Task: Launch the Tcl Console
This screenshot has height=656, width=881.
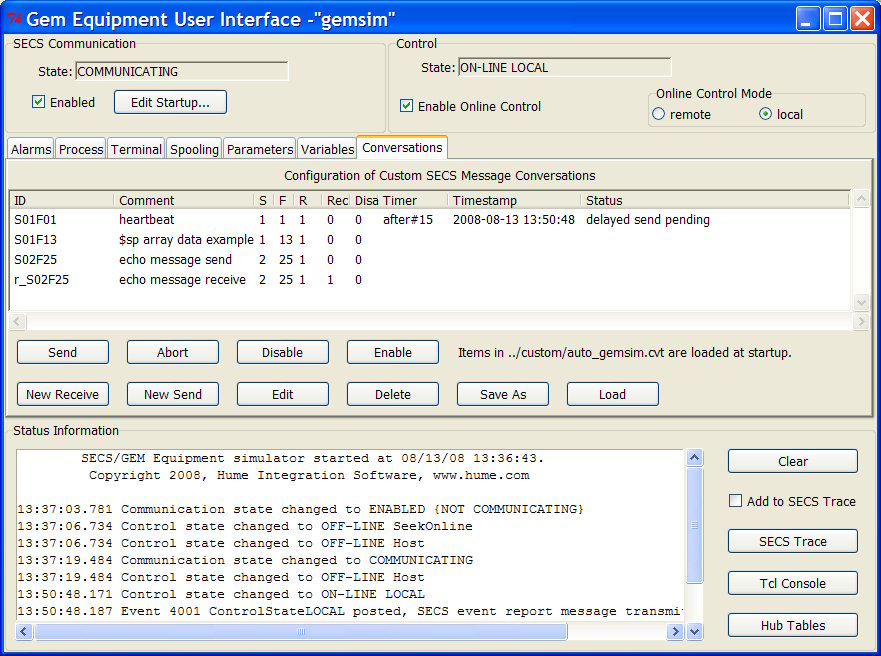Action: pos(792,583)
